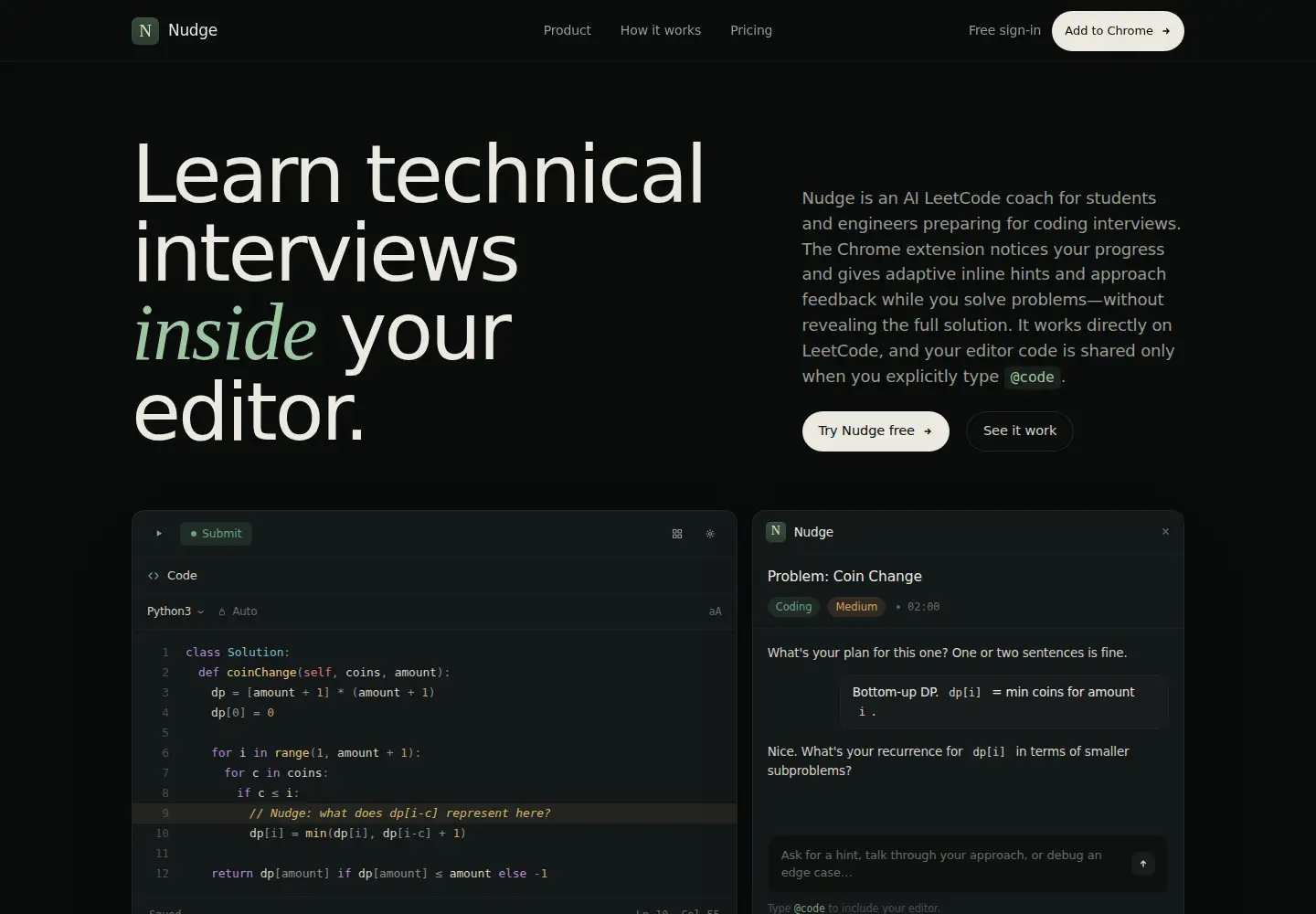This screenshot has width=1316, height=914.
Task: Send message with the up arrow icon
Action: pyautogui.click(x=1143, y=864)
